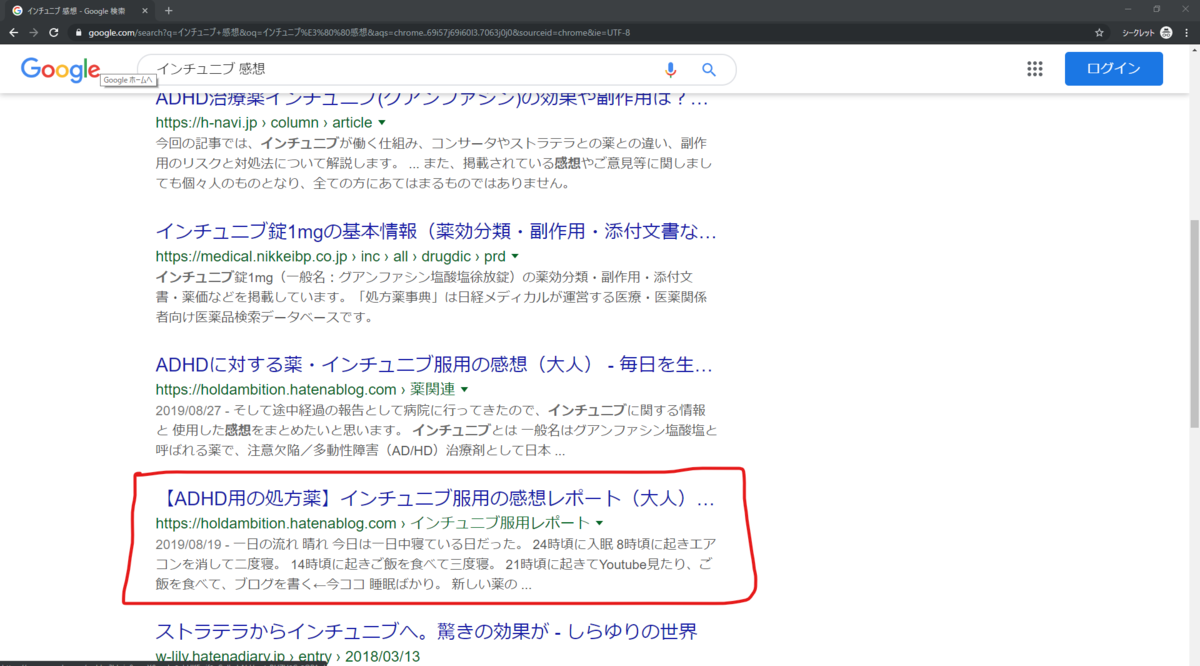Reload the page with the refresh icon
The height and width of the screenshot is (666, 1200).
coord(55,32)
